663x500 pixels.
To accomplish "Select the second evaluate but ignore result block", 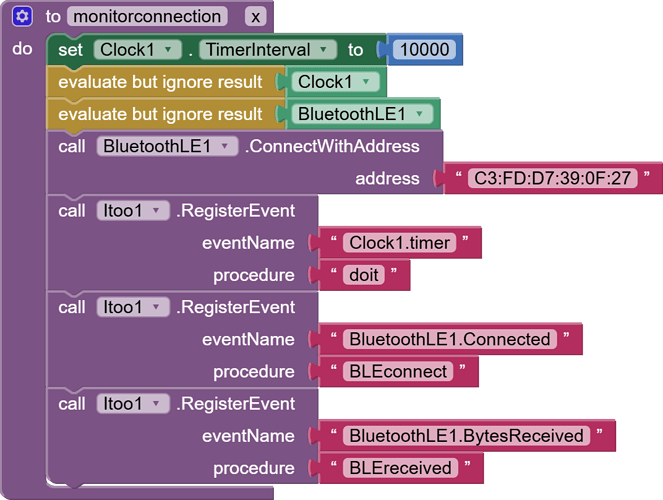I will (x=160, y=114).
